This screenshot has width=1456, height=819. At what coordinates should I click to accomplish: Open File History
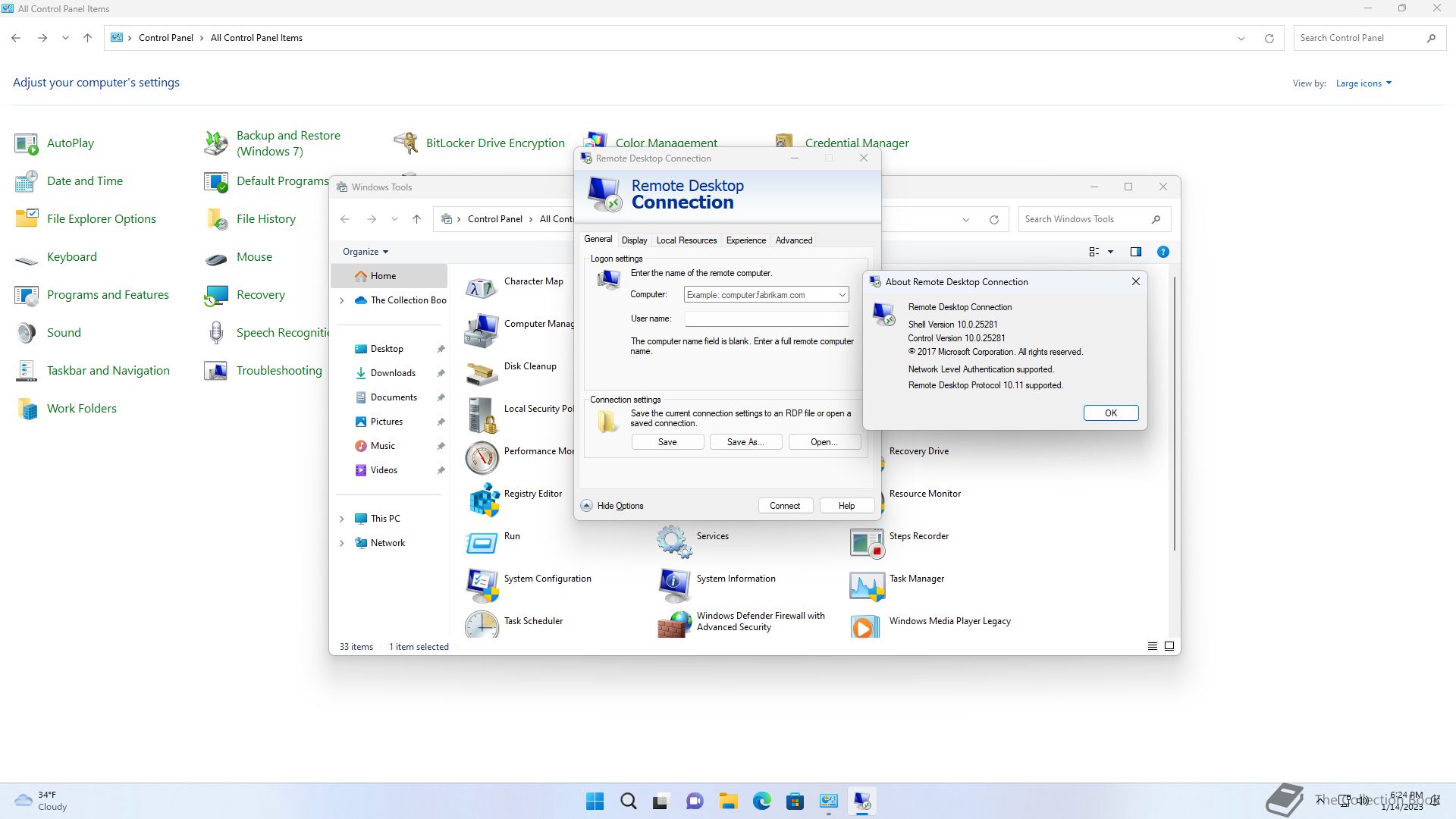(x=249, y=219)
